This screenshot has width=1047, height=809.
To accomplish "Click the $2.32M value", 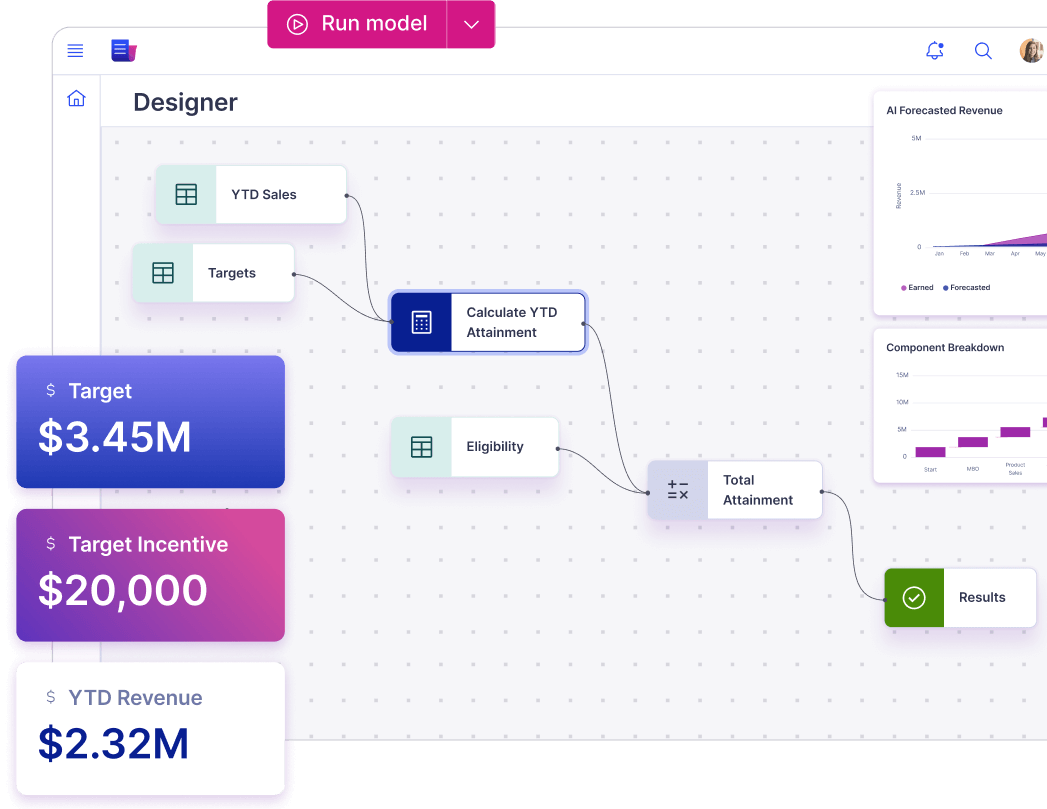I will 114,744.
